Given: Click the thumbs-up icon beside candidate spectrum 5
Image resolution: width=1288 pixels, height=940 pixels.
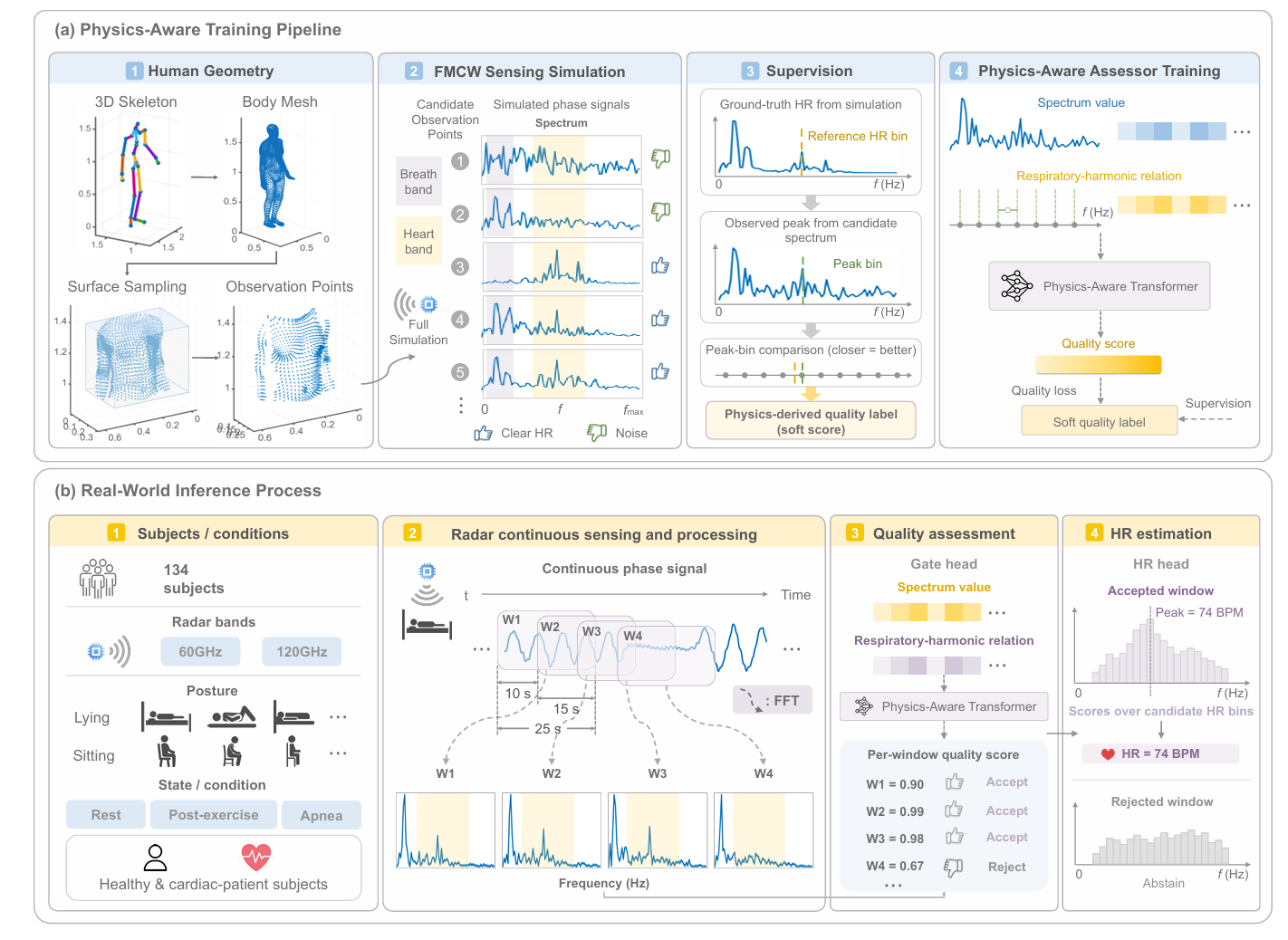Looking at the screenshot, I should coord(660,371).
